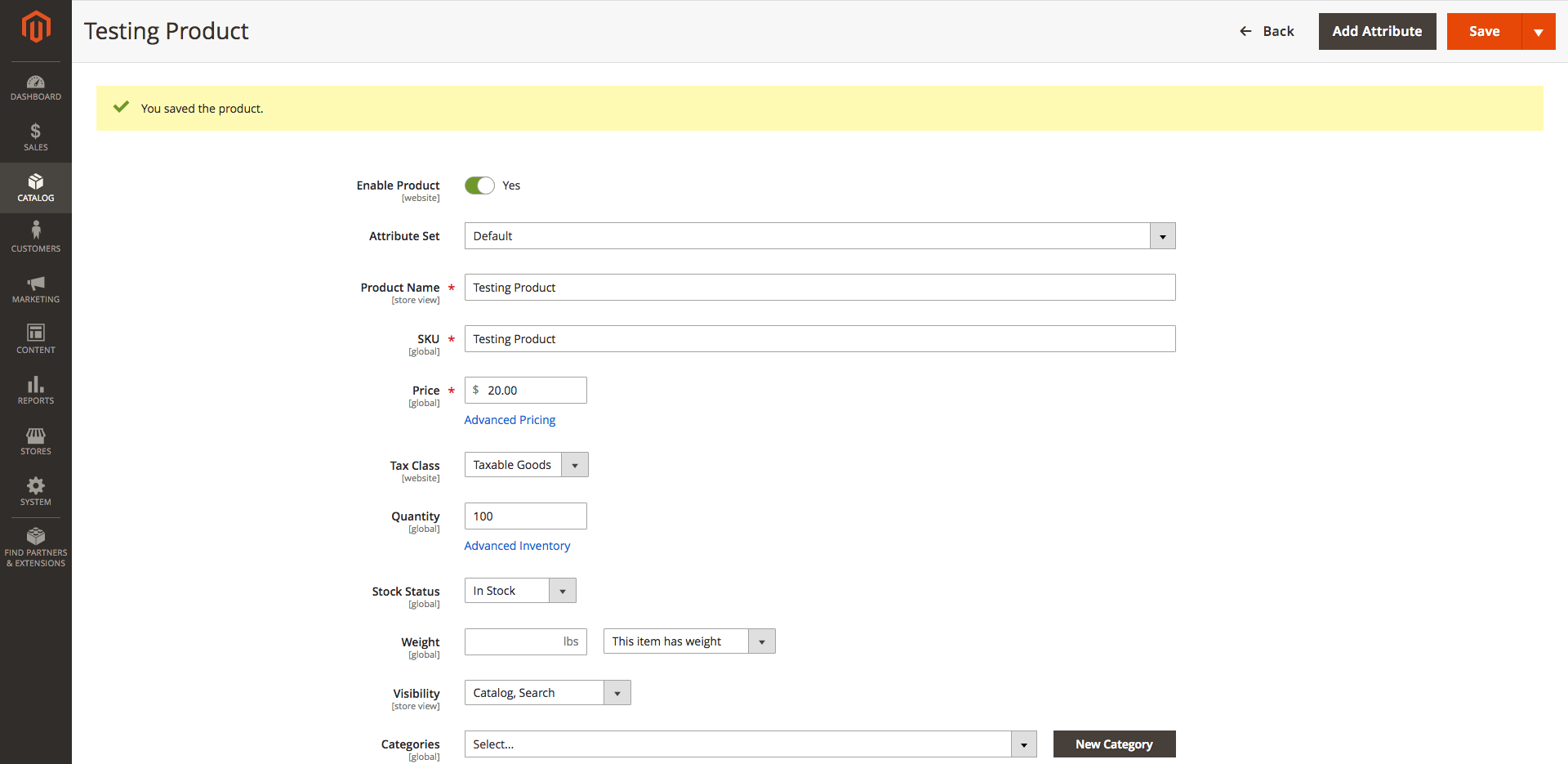Click the Add Attribute button

[1377, 32]
